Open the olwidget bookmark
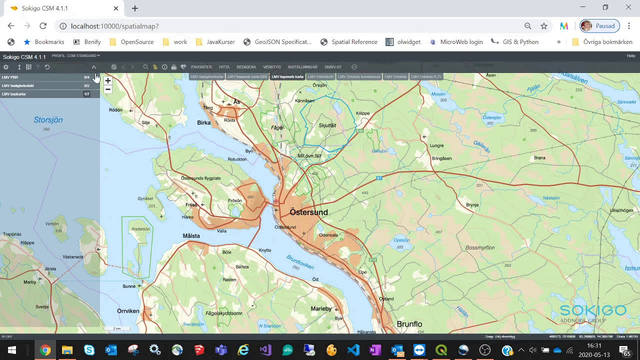This screenshot has height=360, width=640. [x=403, y=42]
